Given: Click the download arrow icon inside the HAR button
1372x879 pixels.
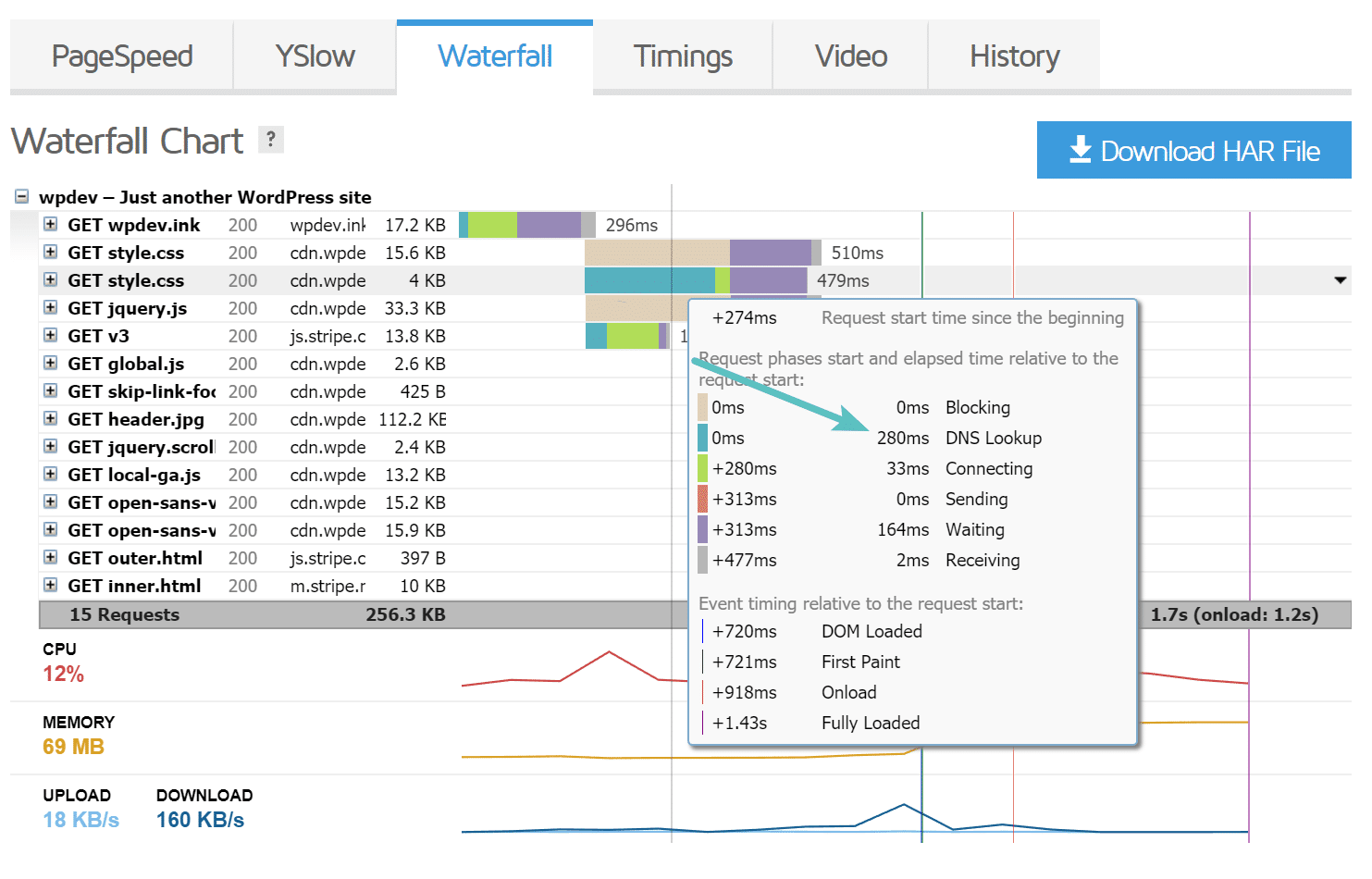Looking at the screenshot, I should (1081, 150).
